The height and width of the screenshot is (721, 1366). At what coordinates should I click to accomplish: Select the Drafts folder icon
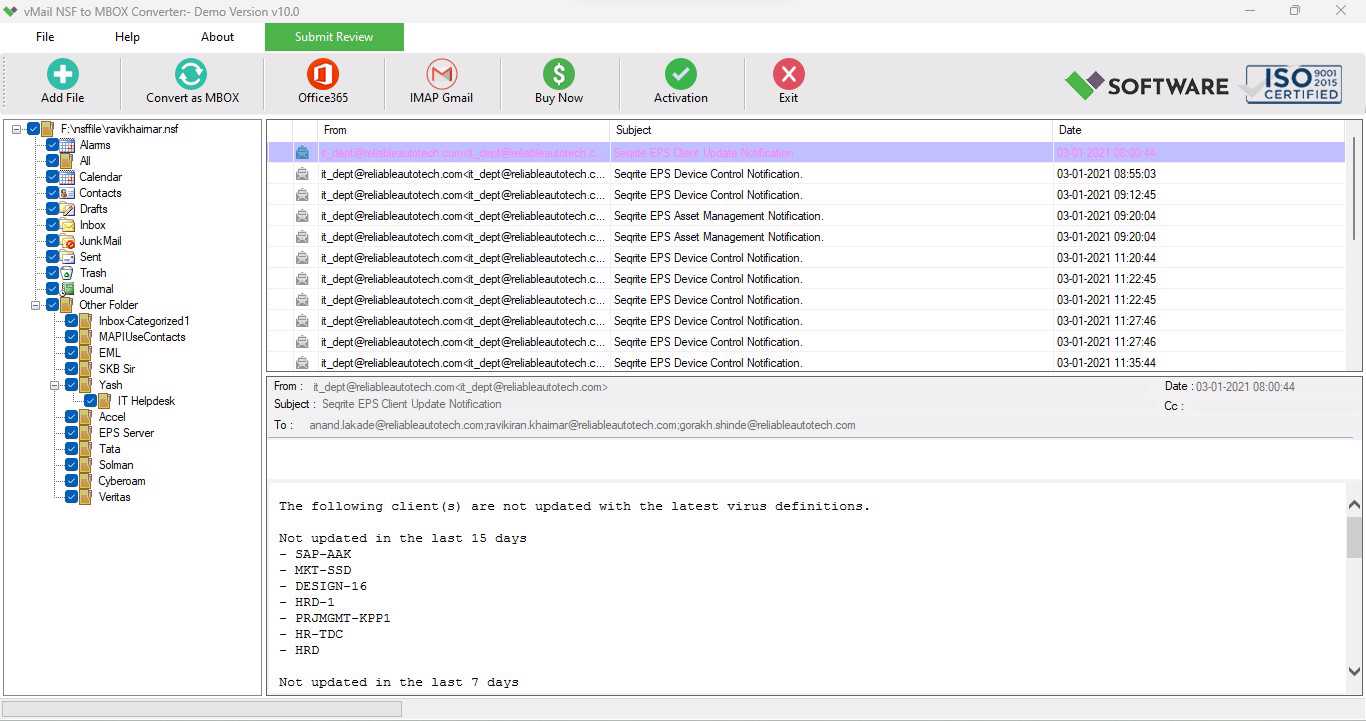coord(68,209)
